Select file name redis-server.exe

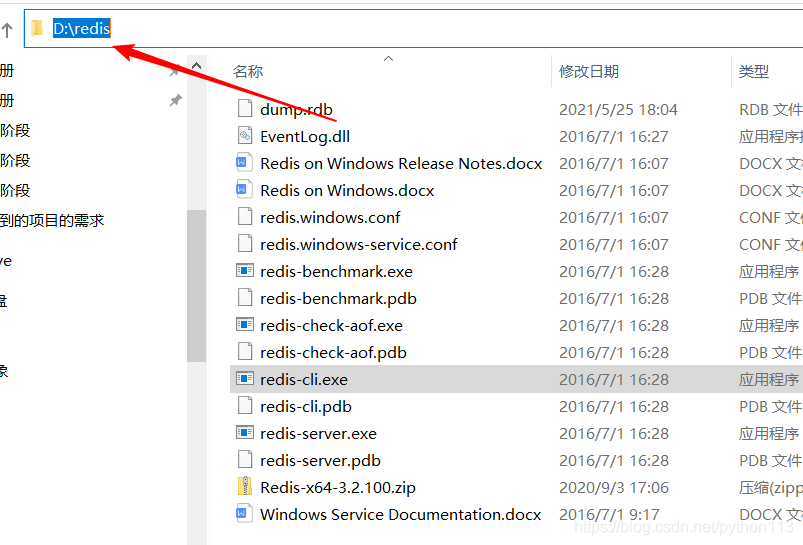coord(319,434)
